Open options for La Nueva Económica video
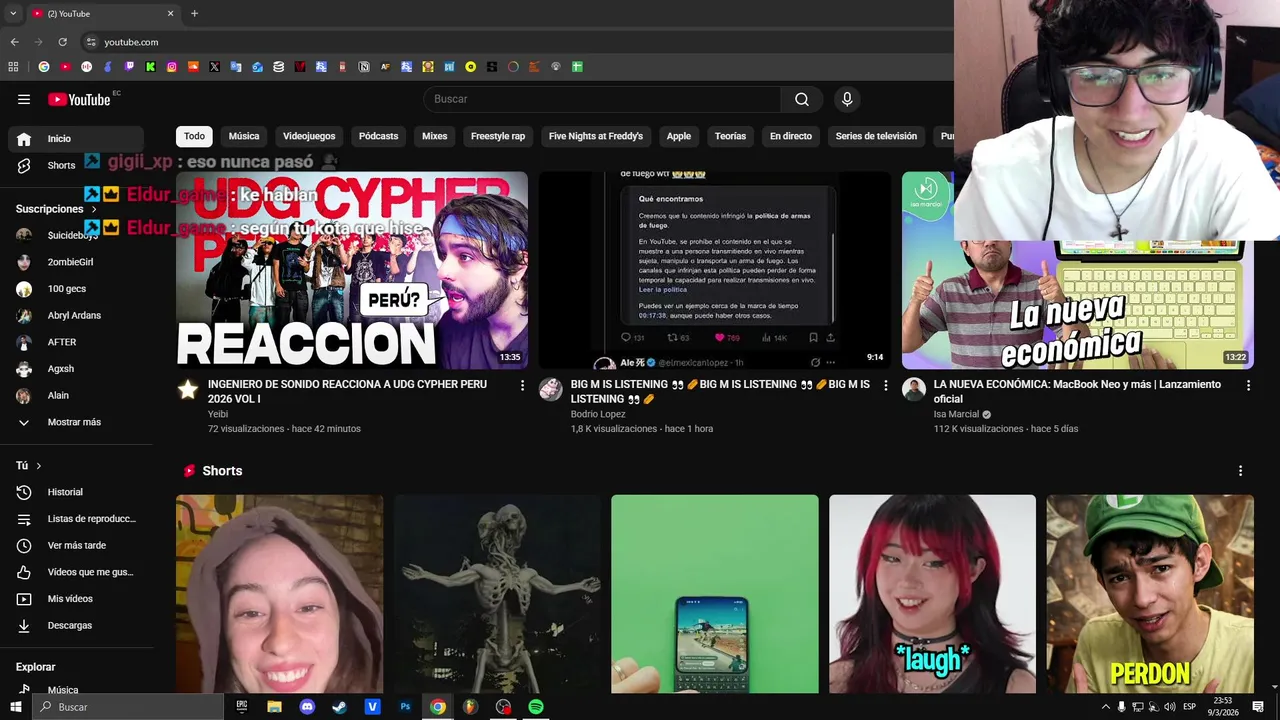1280x720 pixels. point(1248,385)
